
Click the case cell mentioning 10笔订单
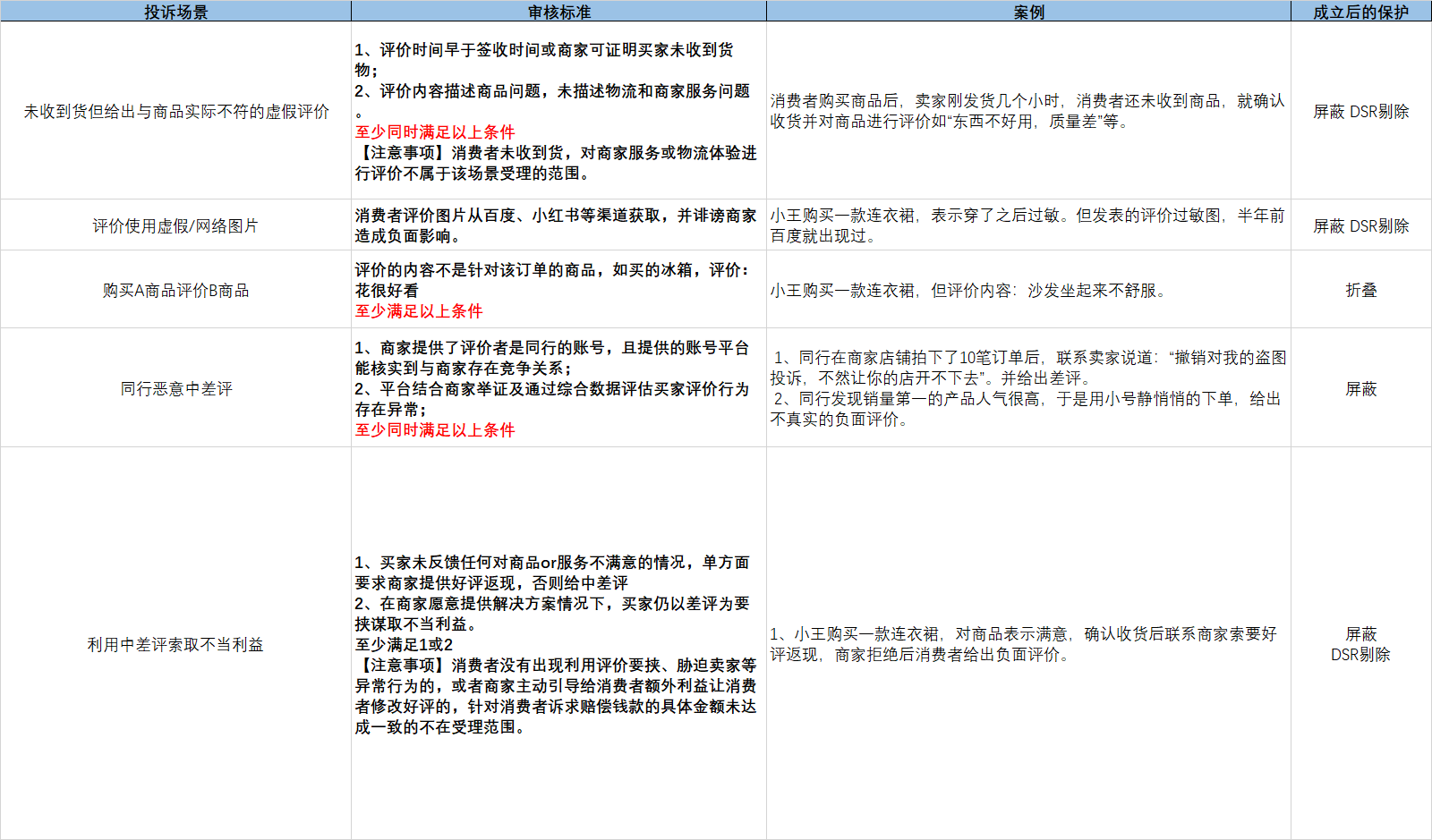pyautogui.click(x=1028, y=388)
